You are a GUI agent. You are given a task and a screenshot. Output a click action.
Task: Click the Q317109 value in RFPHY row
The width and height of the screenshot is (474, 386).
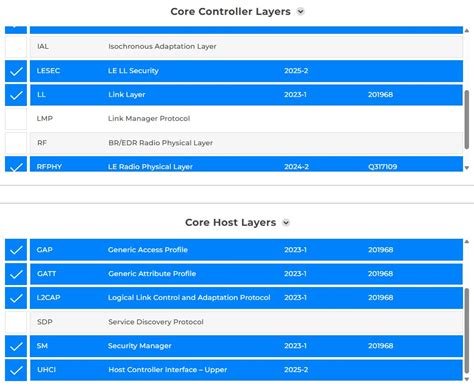tap(382, 167)
